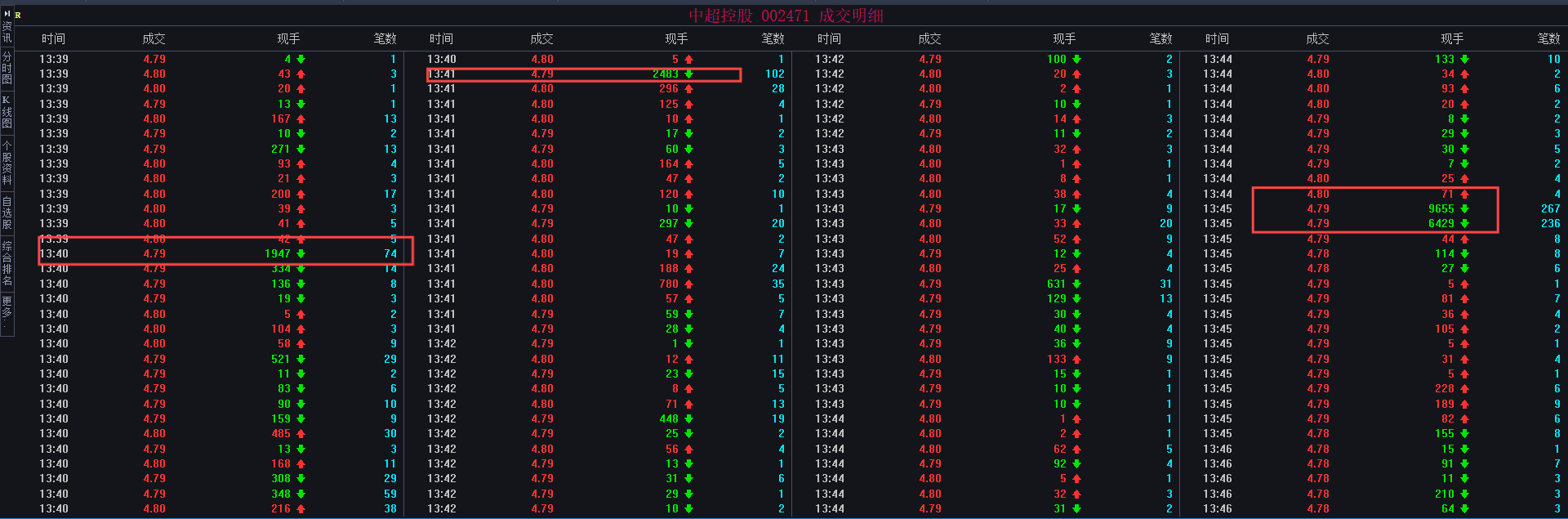The height and width of the screenshot is (519, 1568).
Task: Select the 13:41 trade with volume 2483
Action: coord(606,74)
